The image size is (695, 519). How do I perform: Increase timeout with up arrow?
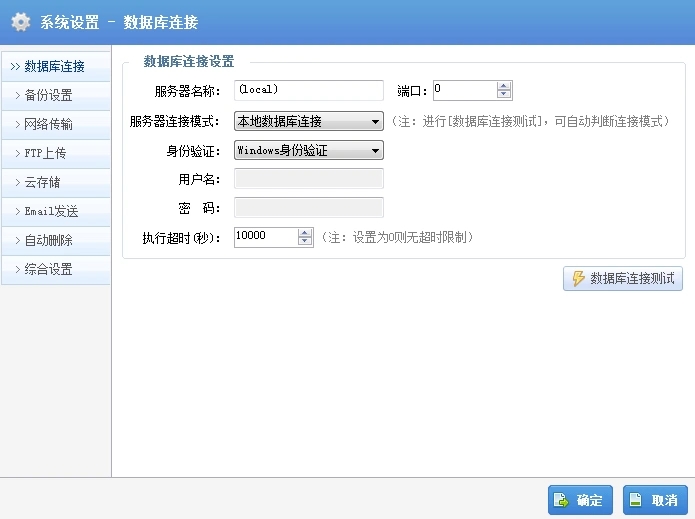[x=305, y=233]
